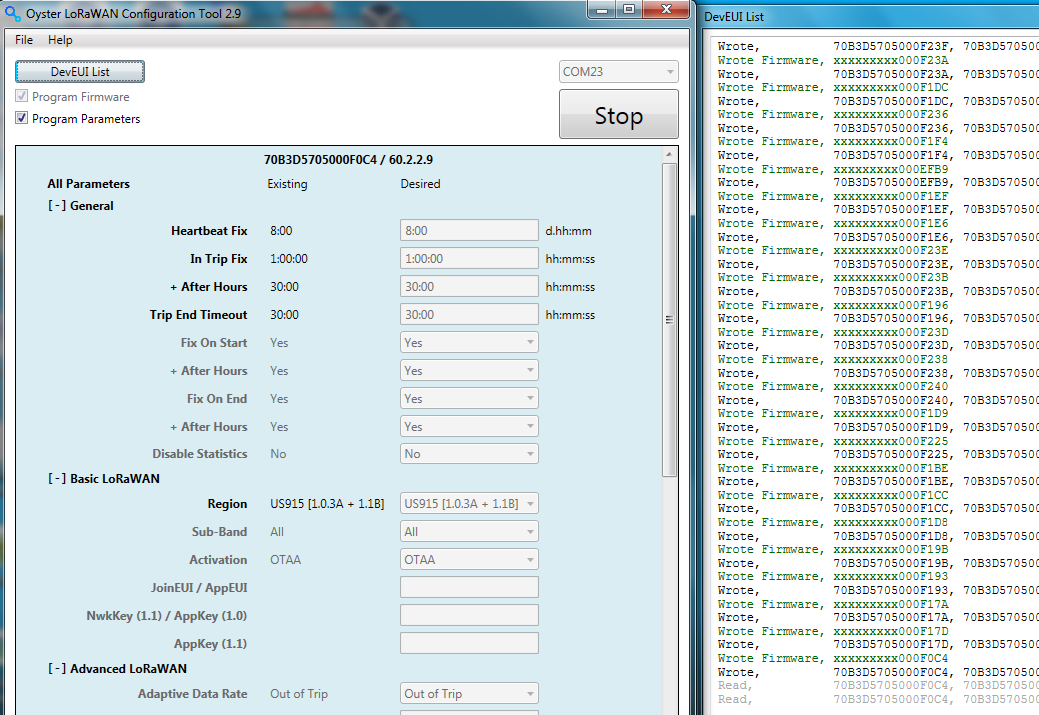
Task: Collapse the Advanced LoRaWAN section
Action: (58, 669)
